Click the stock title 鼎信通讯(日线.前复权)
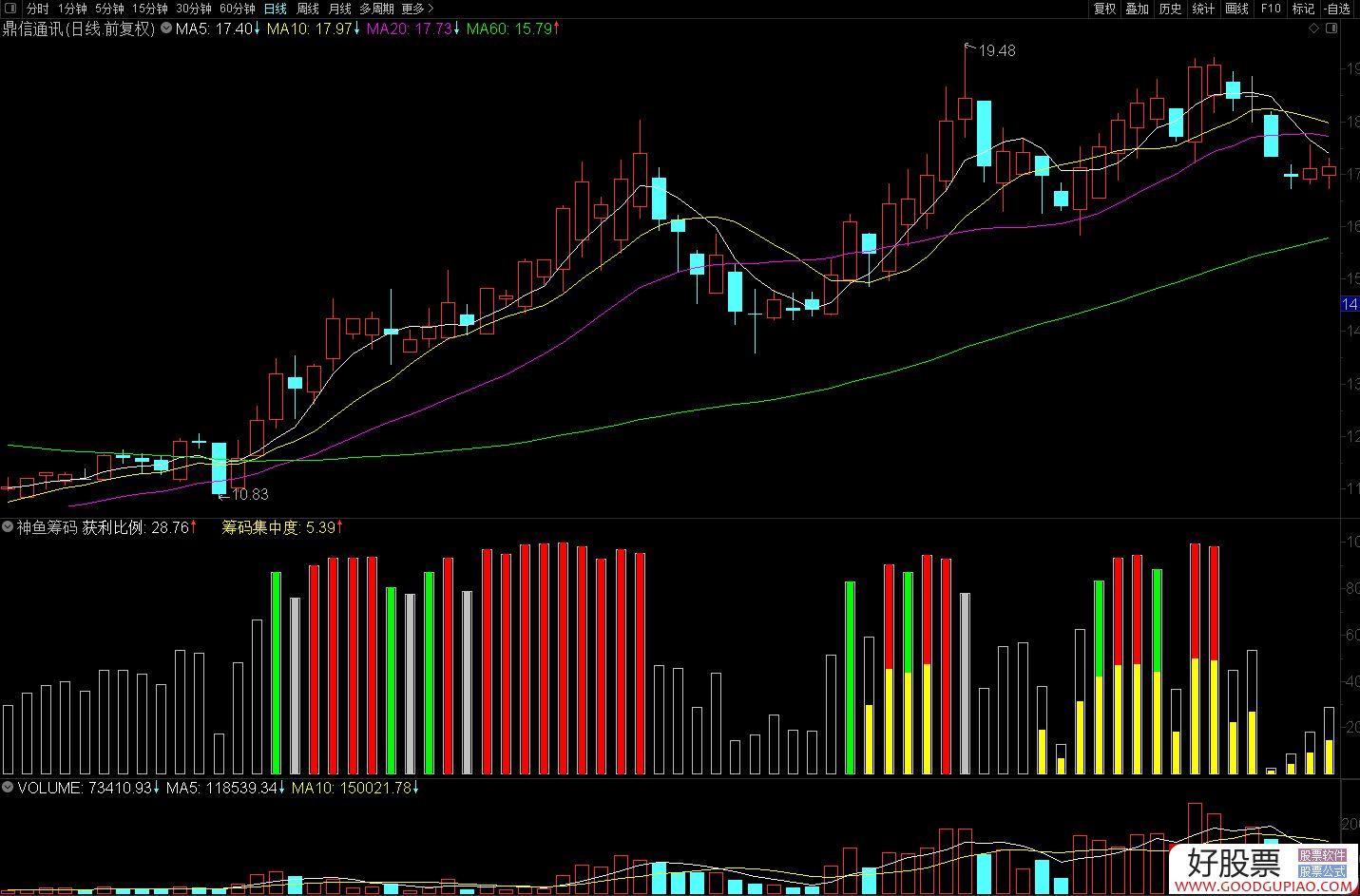This screenshot has width=1360, height=896. (x=78, y=29)
